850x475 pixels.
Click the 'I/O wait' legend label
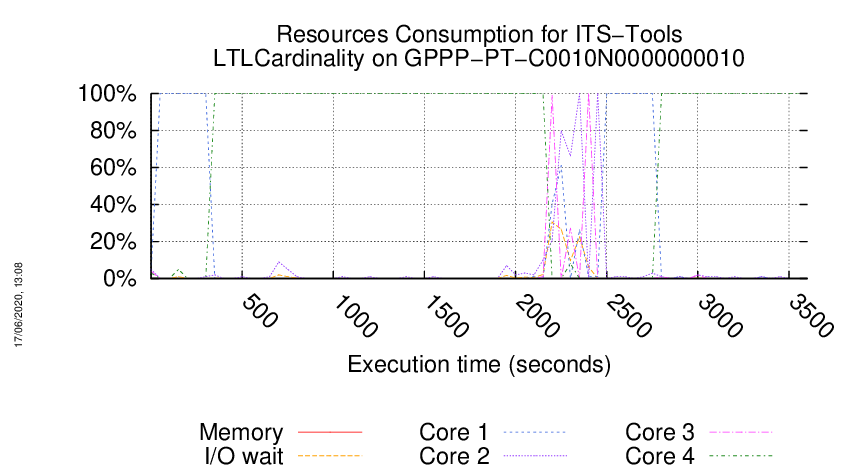coord(244,456)
